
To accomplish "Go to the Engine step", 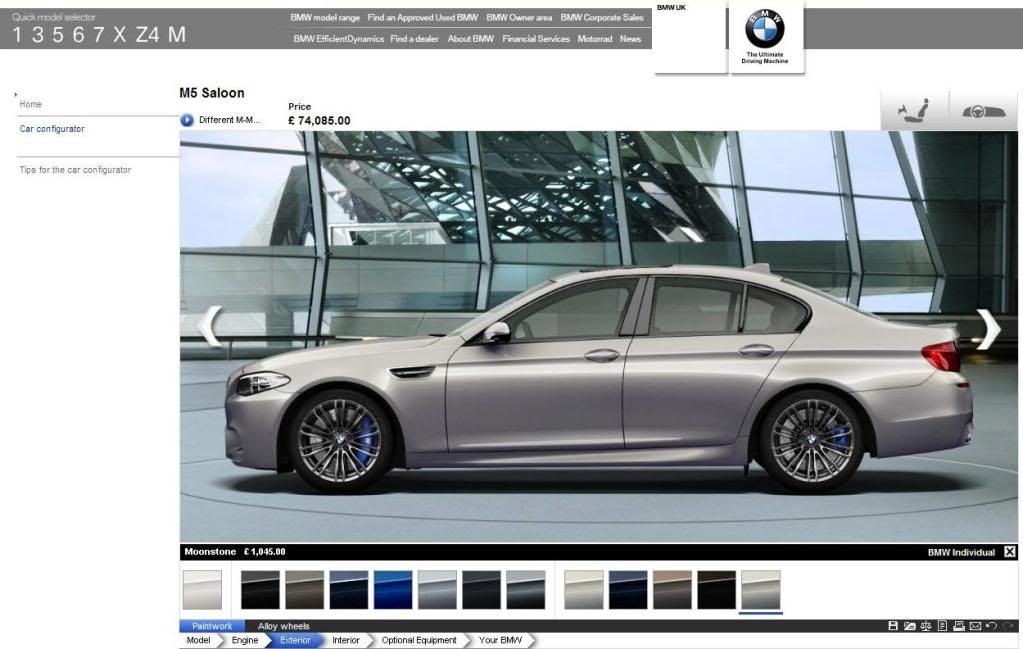I will 245,641.
